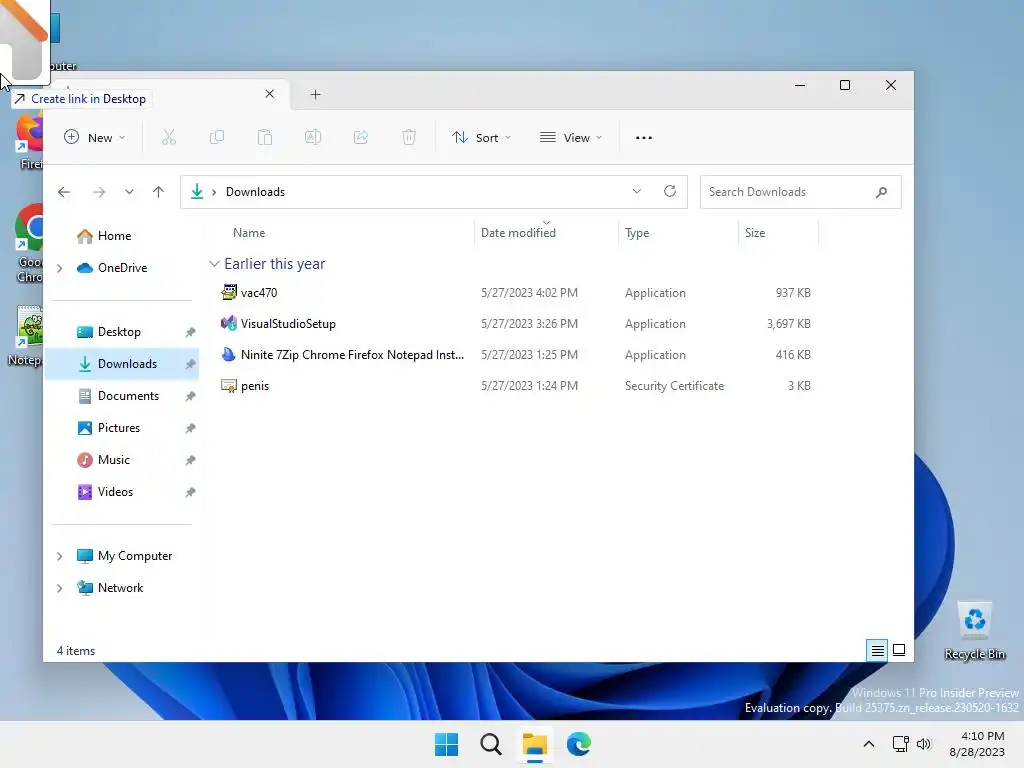Go up one folder level arrow
The width and height of the screenshot is (1024, 768).
pos(158,192)
